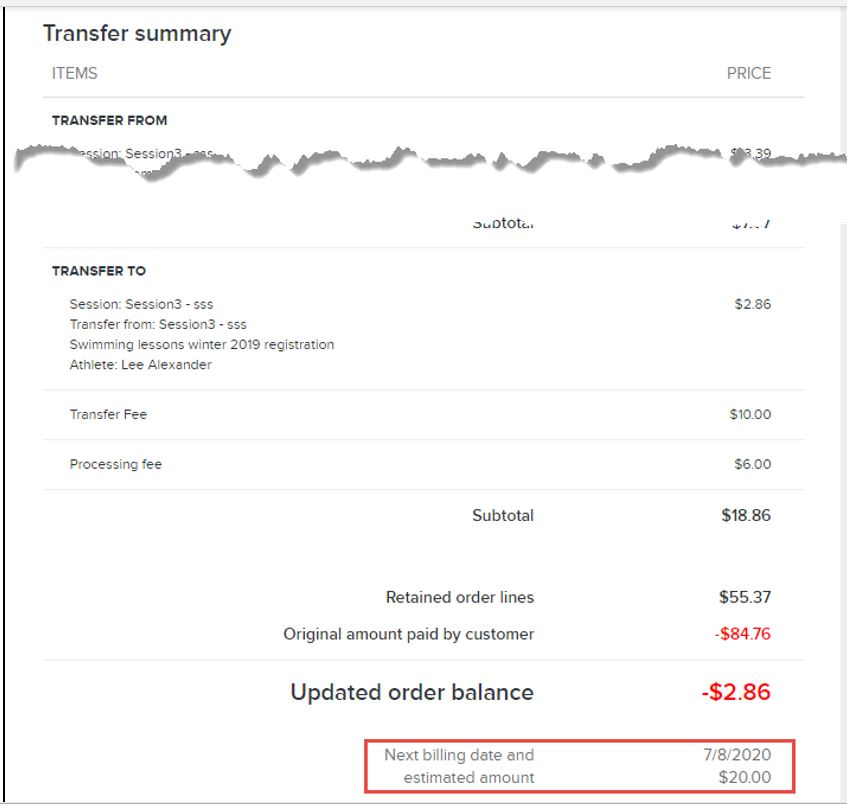This screenshot has height=811, width=847.
Task: Click Swimming lessons winter 2019 registration text
Action: pos(202,344)
